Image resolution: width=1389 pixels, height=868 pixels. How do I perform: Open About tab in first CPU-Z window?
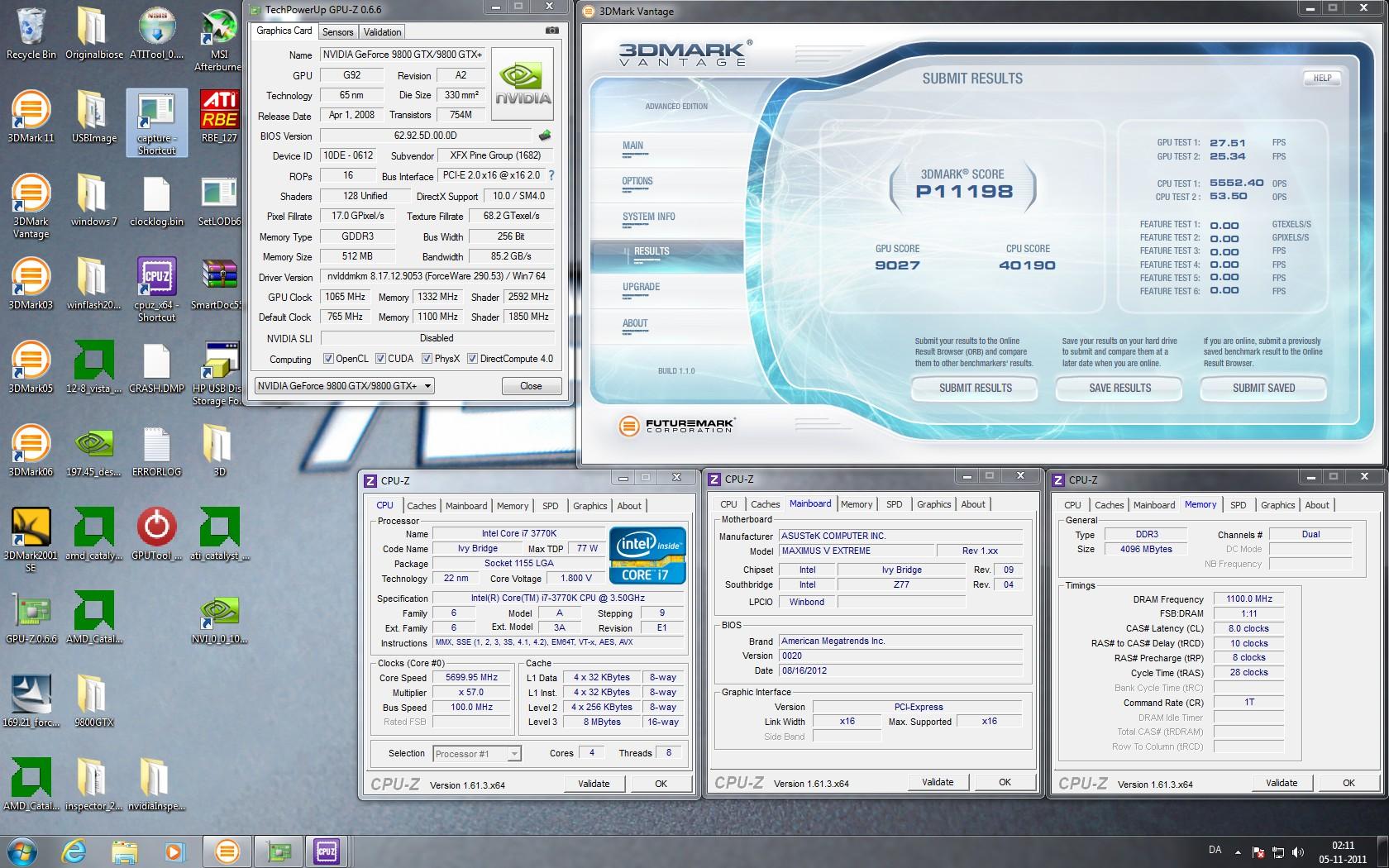[x=629, y=506]
